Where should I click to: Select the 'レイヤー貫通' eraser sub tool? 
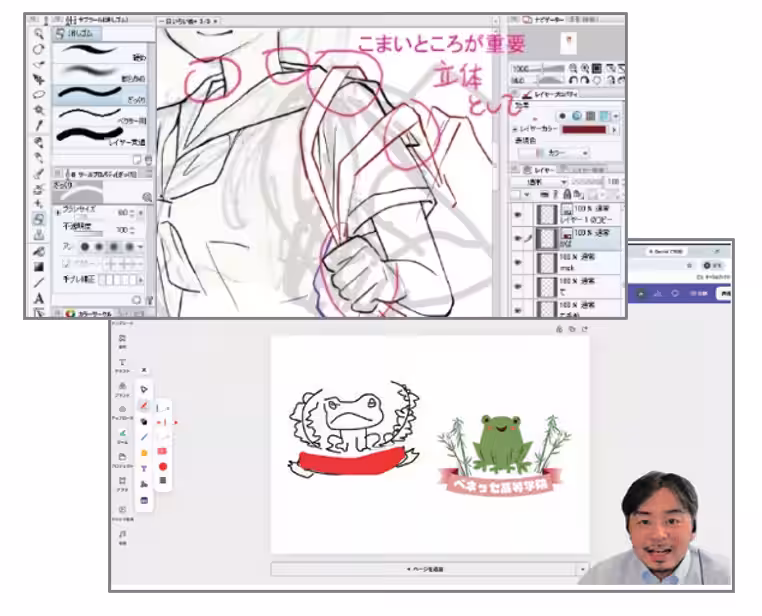point(100,137)
